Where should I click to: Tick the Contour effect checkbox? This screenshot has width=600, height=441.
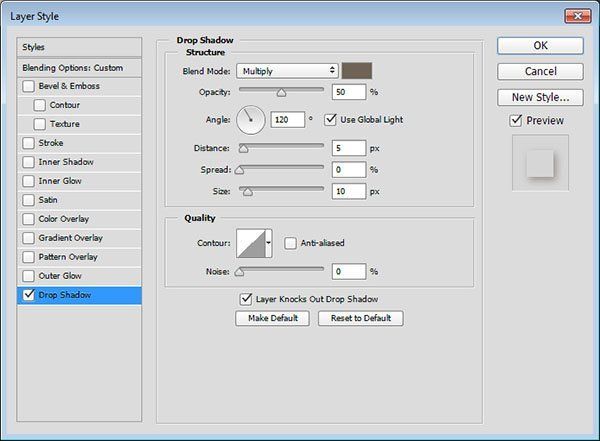pyautogui.click(x=39, y=105)
